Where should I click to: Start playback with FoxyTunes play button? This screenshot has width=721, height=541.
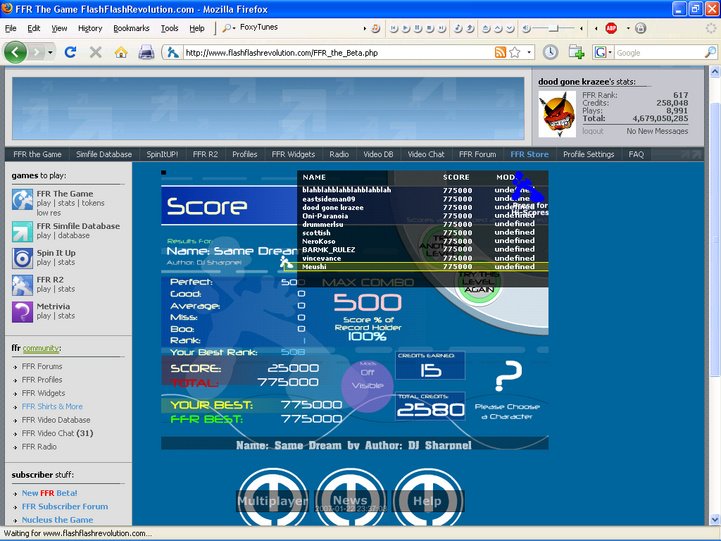pos(406,28)
